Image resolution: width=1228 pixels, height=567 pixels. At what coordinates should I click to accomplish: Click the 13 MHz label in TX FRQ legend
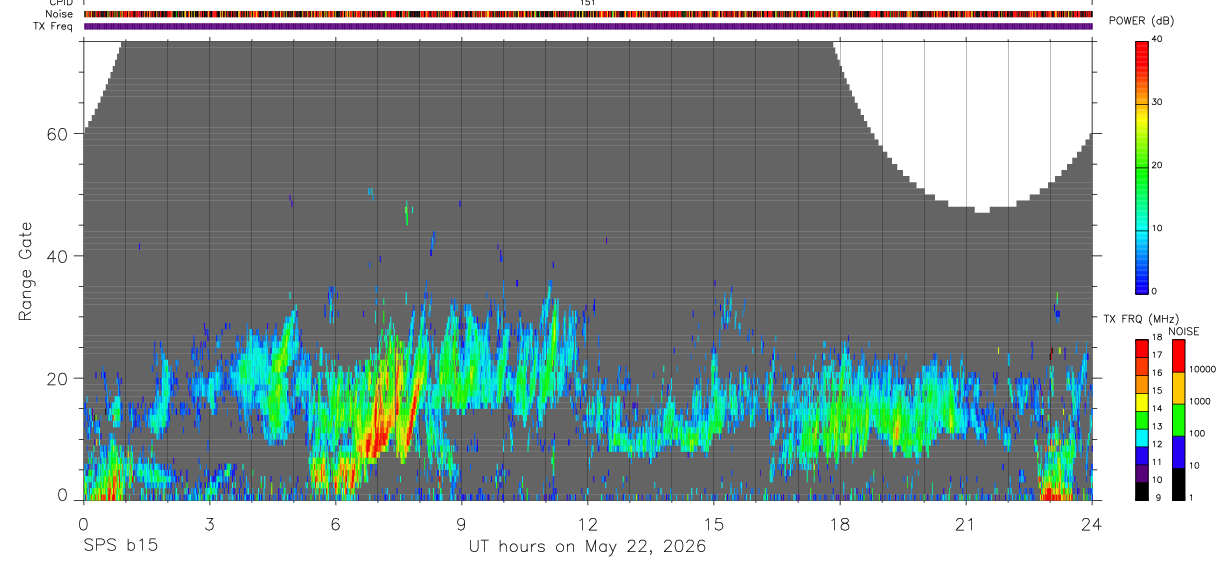[1157, 426]
